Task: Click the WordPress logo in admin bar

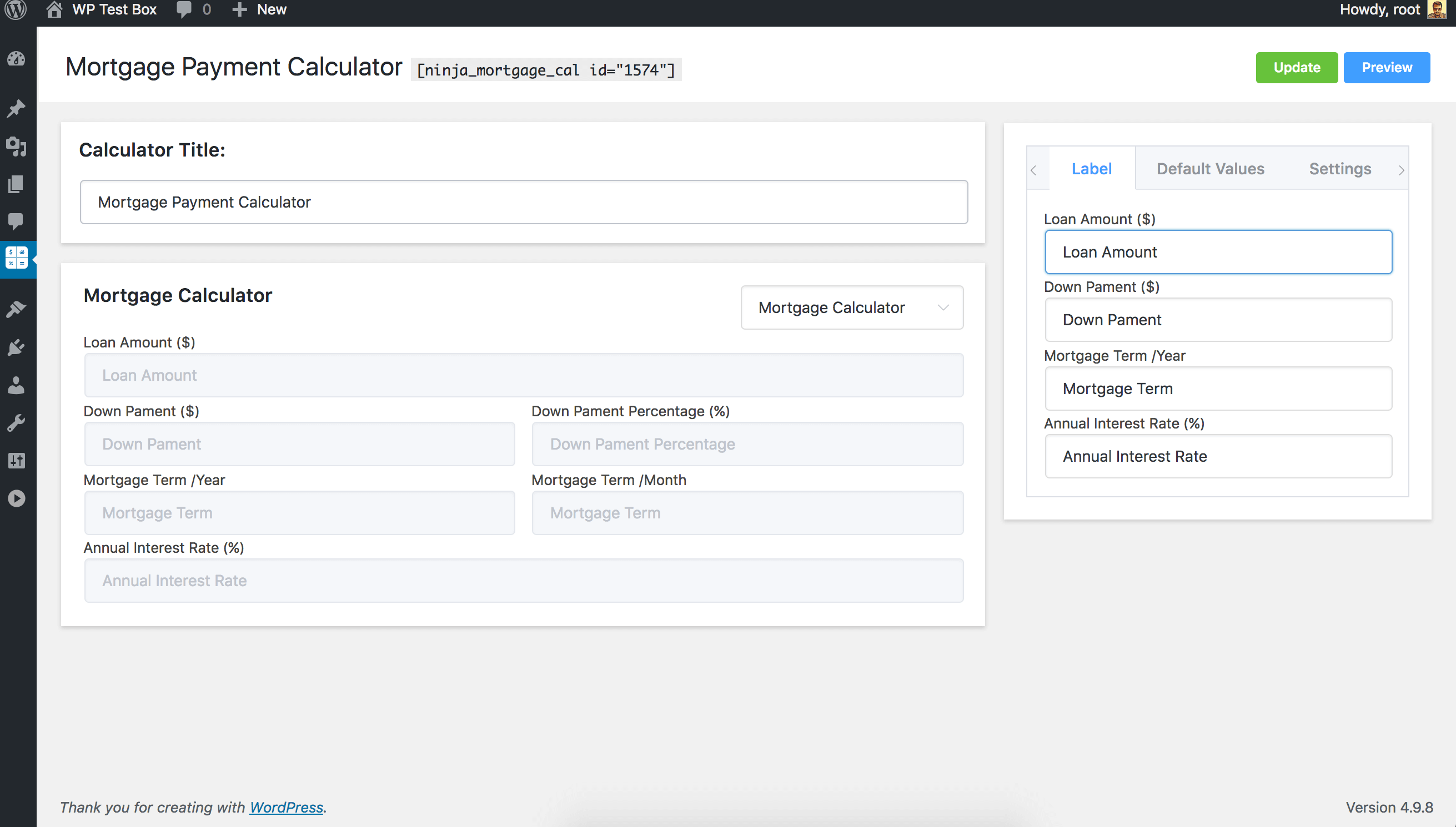Action: [x=16, y=9]
